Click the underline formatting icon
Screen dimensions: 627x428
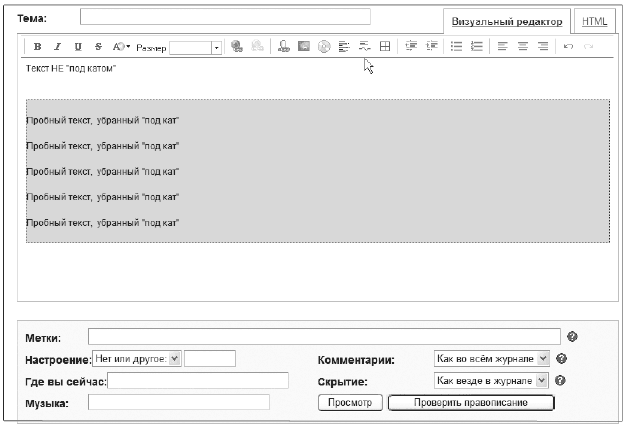[x=77, y=47]
